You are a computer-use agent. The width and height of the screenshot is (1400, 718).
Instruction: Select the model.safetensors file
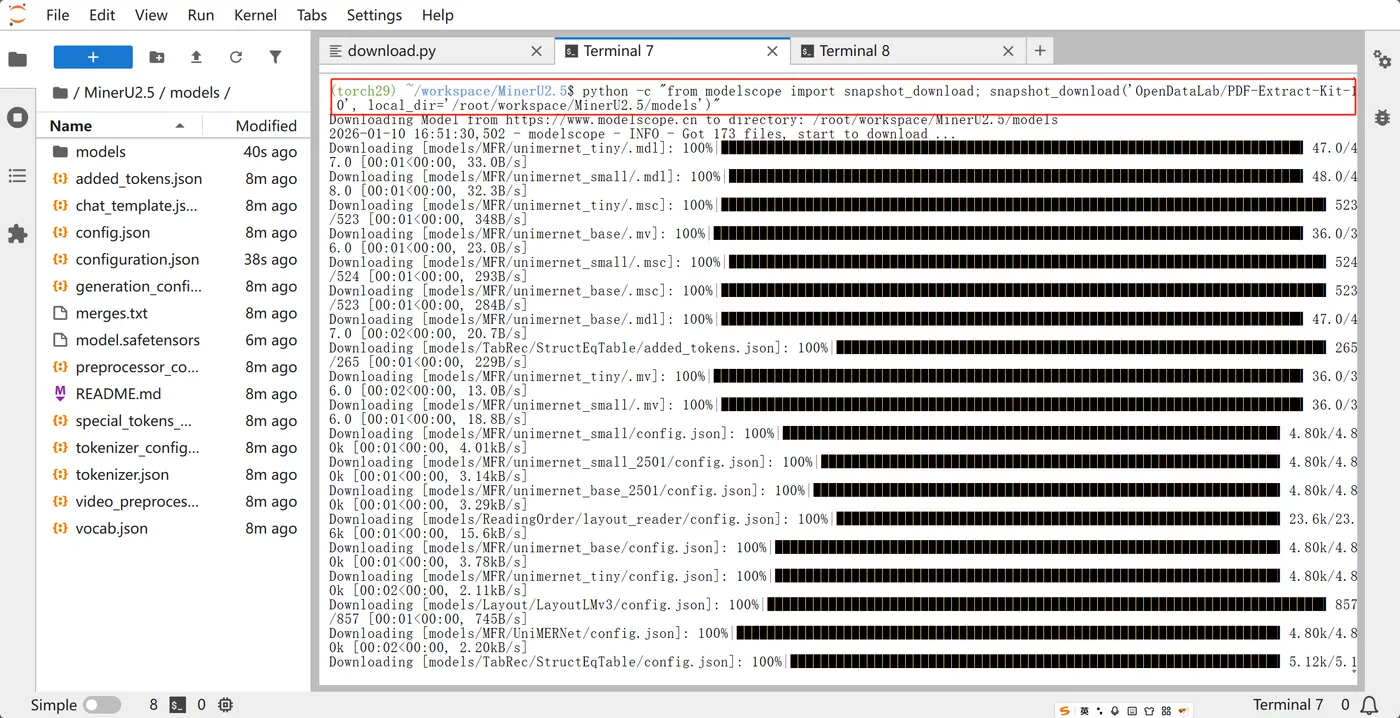(x=173, y=341)
